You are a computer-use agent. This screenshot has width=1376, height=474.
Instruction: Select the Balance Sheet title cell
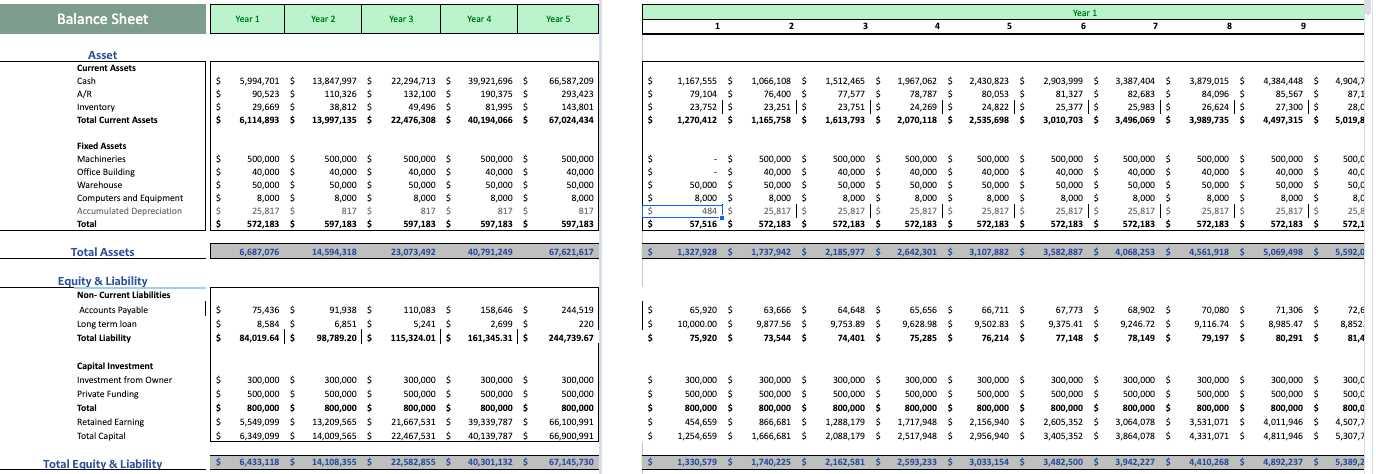[x=102, y=19]
